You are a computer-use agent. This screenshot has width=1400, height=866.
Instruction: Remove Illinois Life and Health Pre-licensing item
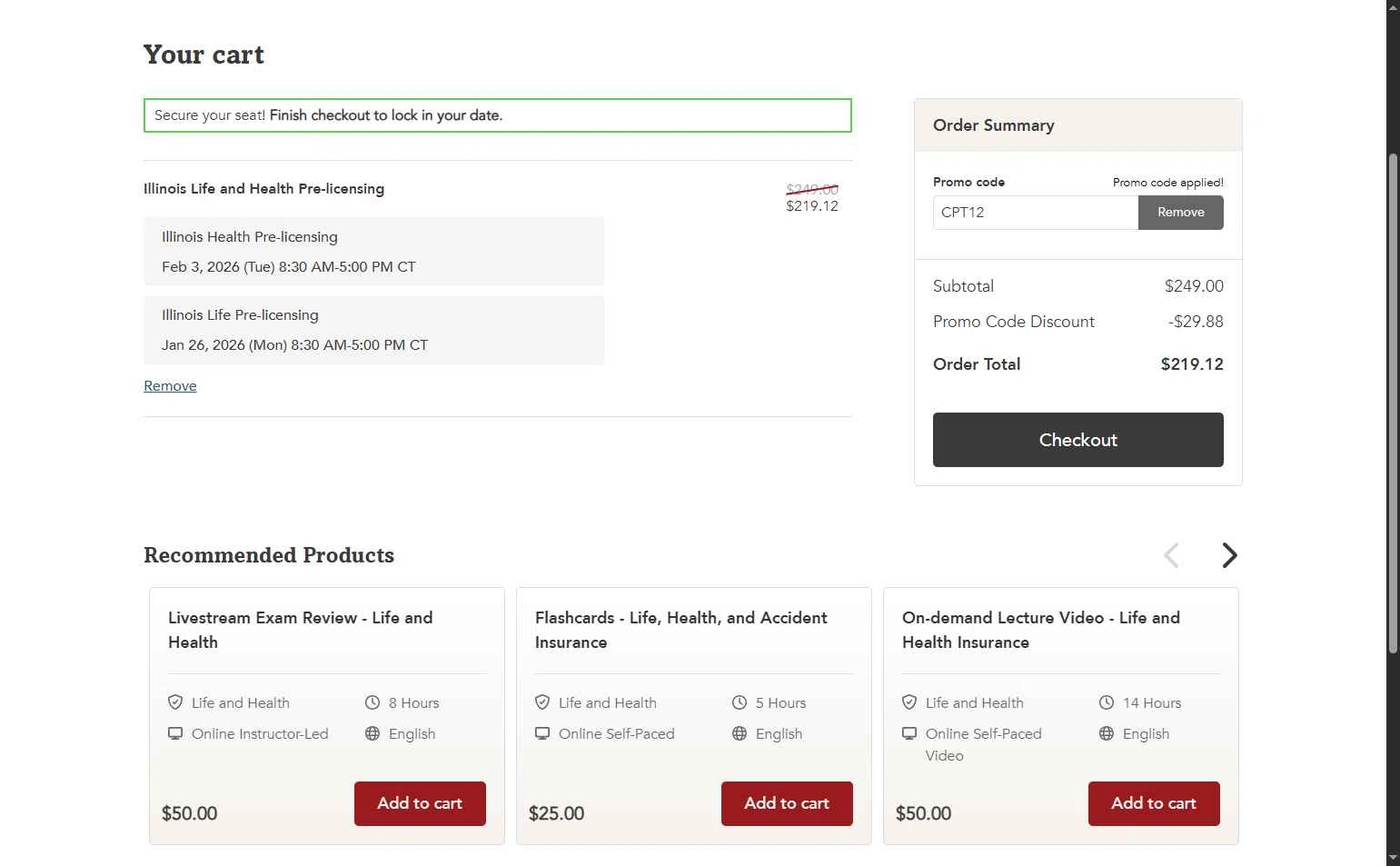pos(170,386)
